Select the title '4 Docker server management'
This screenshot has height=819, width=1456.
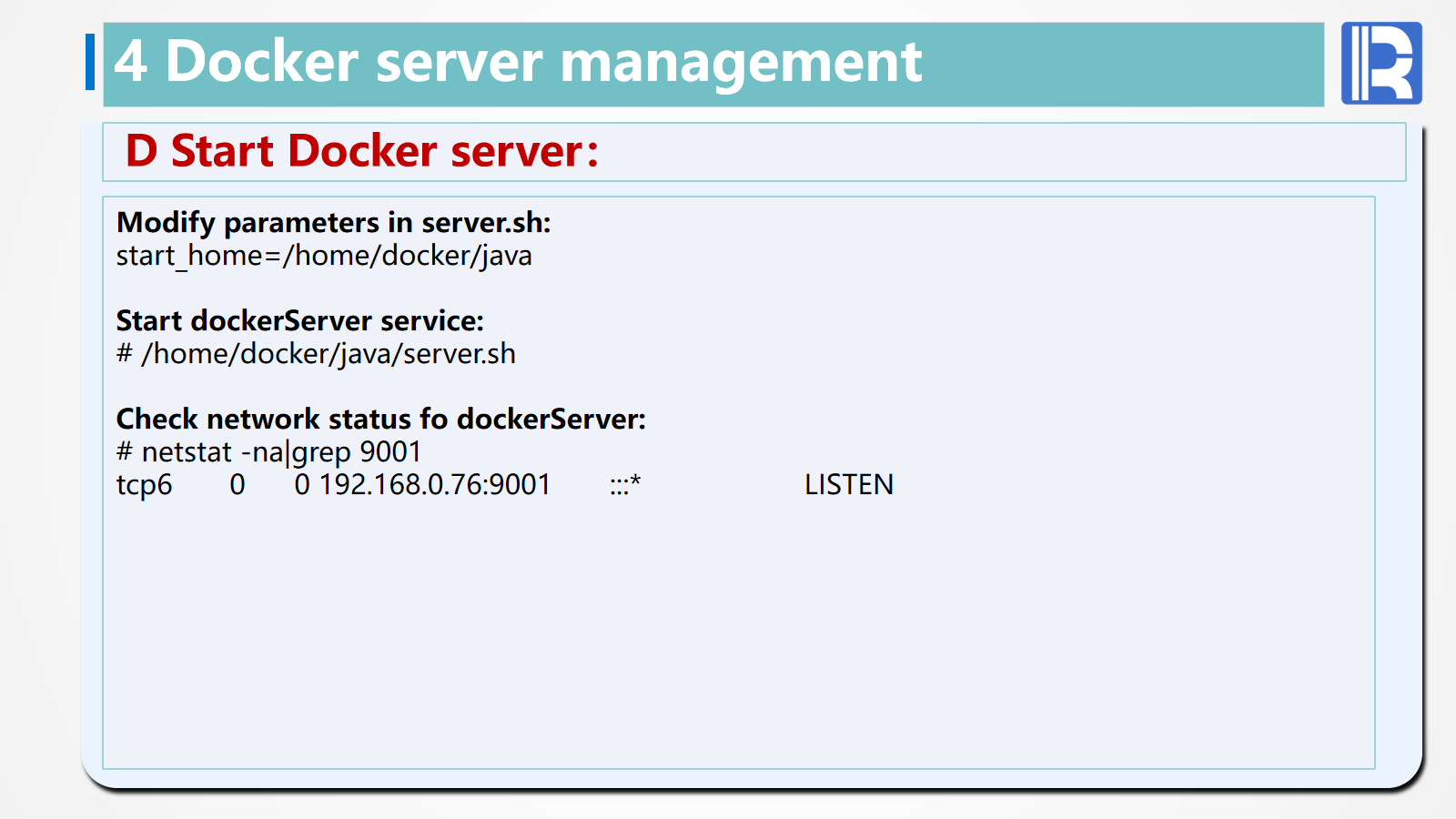[517, 62]
